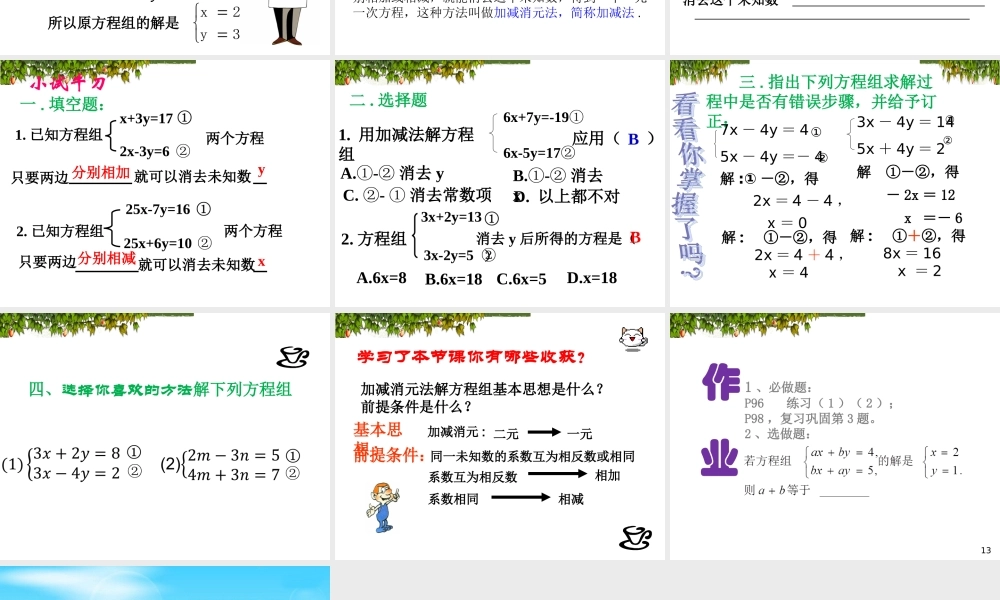Click the text 所以原方程组的解是
This screenshot has height=600, width=1000.
114,23
